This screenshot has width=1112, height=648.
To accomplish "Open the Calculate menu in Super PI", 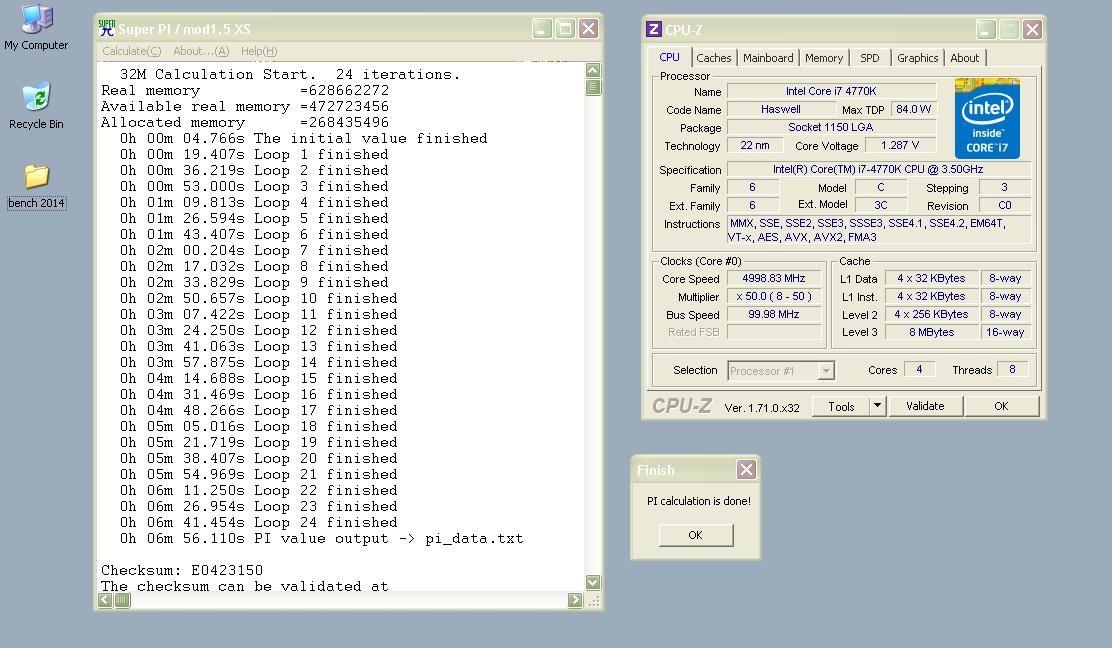I will pos(132,51).
